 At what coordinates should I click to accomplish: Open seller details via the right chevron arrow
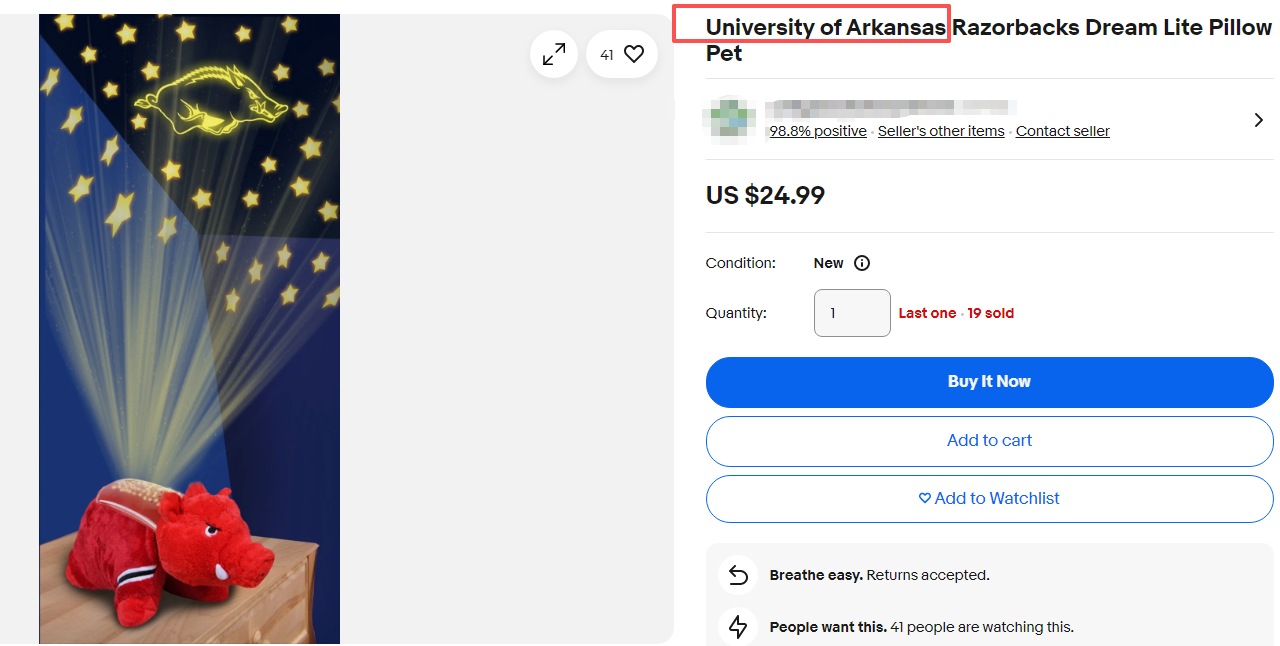[x=1258, y=120]
